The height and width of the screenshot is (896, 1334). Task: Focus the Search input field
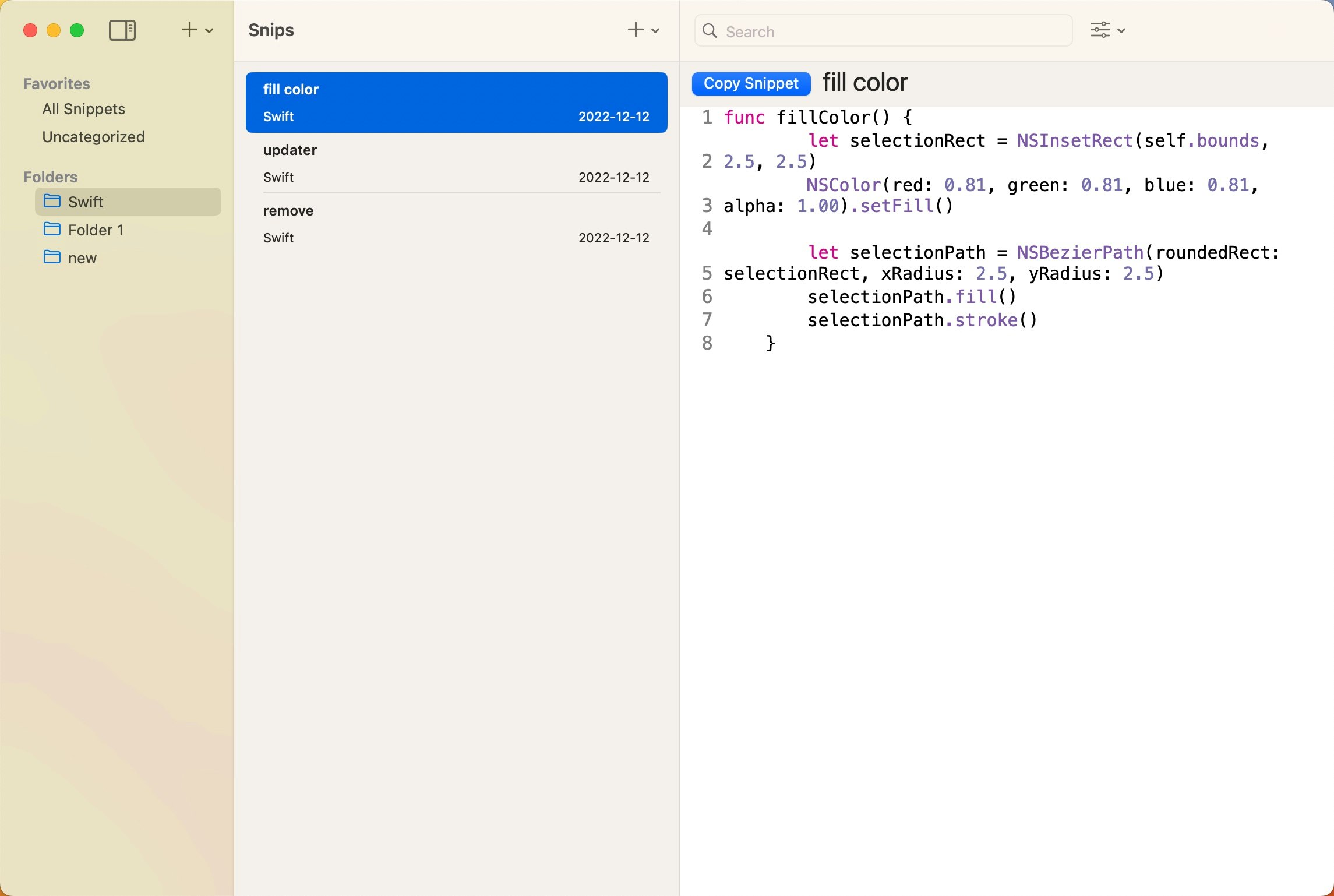point(883,31)
